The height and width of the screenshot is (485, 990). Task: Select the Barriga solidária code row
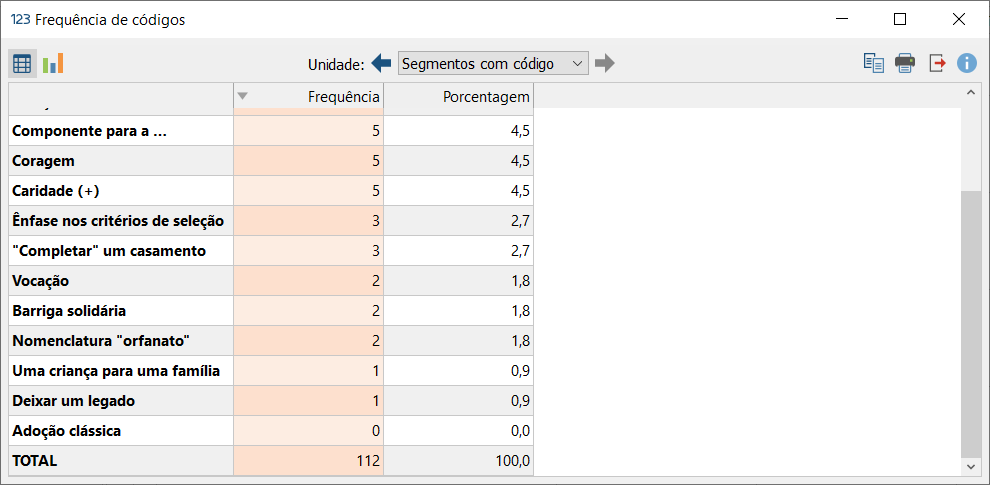click(x=271, y=311)
